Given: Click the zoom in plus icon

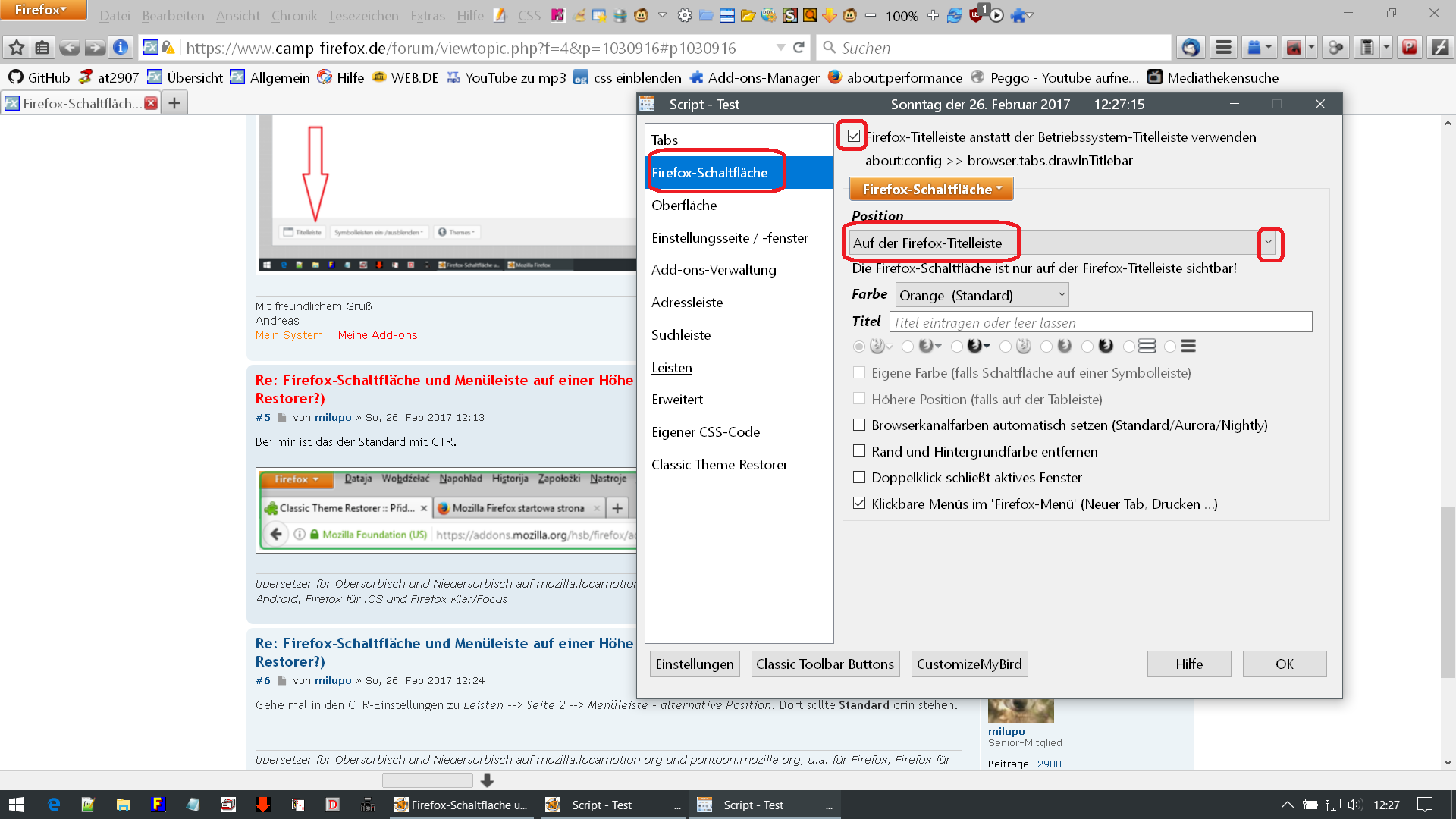Looking at the screenshot, I should [x=934, y=16].
